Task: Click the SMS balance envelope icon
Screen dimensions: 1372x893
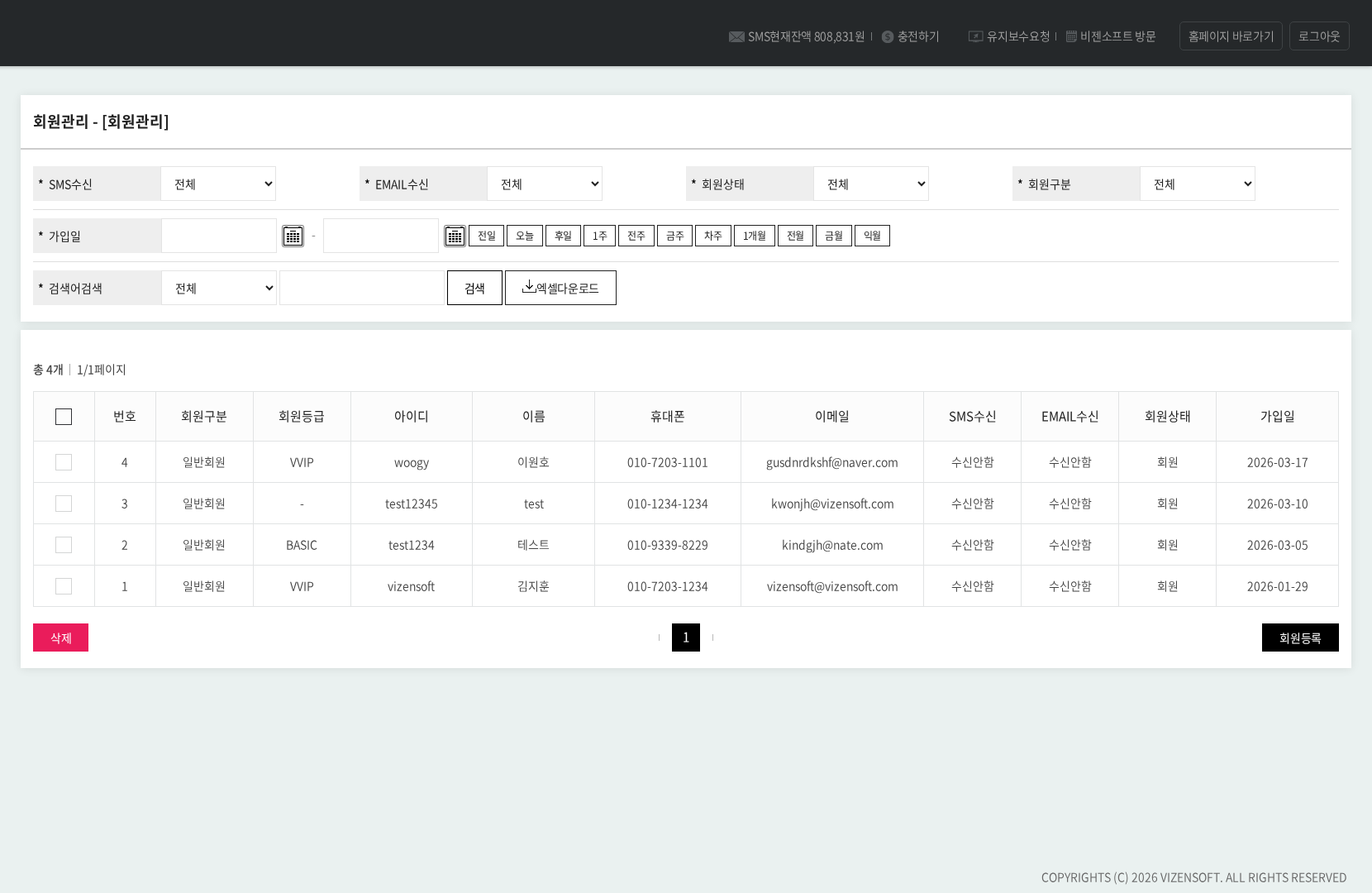Action: [x=736, y=36]
